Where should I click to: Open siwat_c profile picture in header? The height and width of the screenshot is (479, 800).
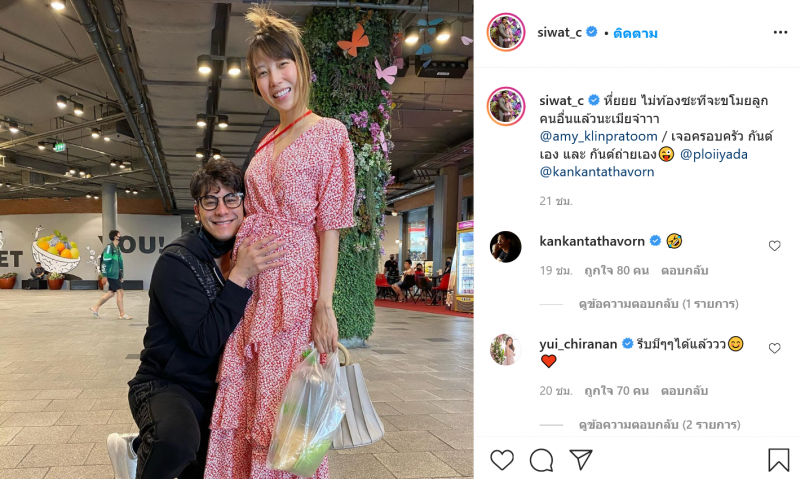(506, 32)
